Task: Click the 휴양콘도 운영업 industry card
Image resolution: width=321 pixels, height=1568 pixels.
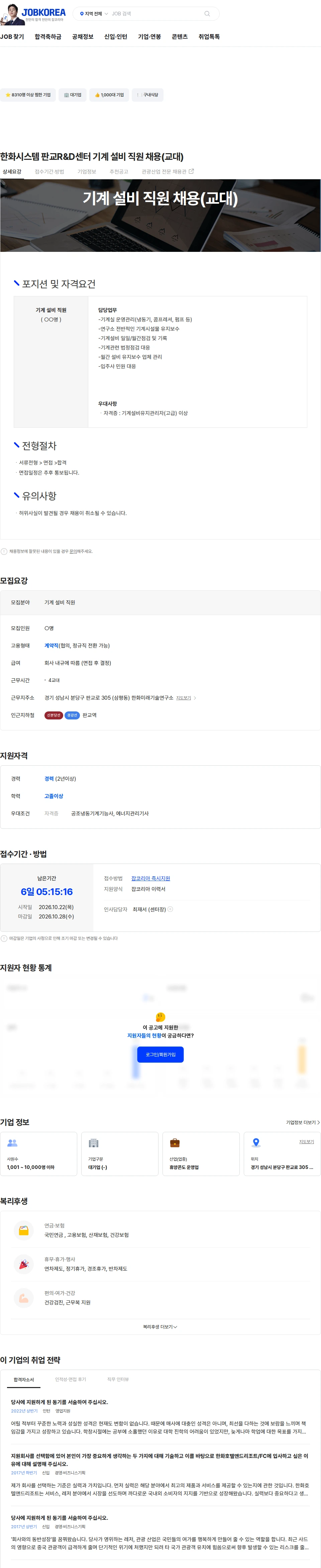Action: coord(201,1154)
